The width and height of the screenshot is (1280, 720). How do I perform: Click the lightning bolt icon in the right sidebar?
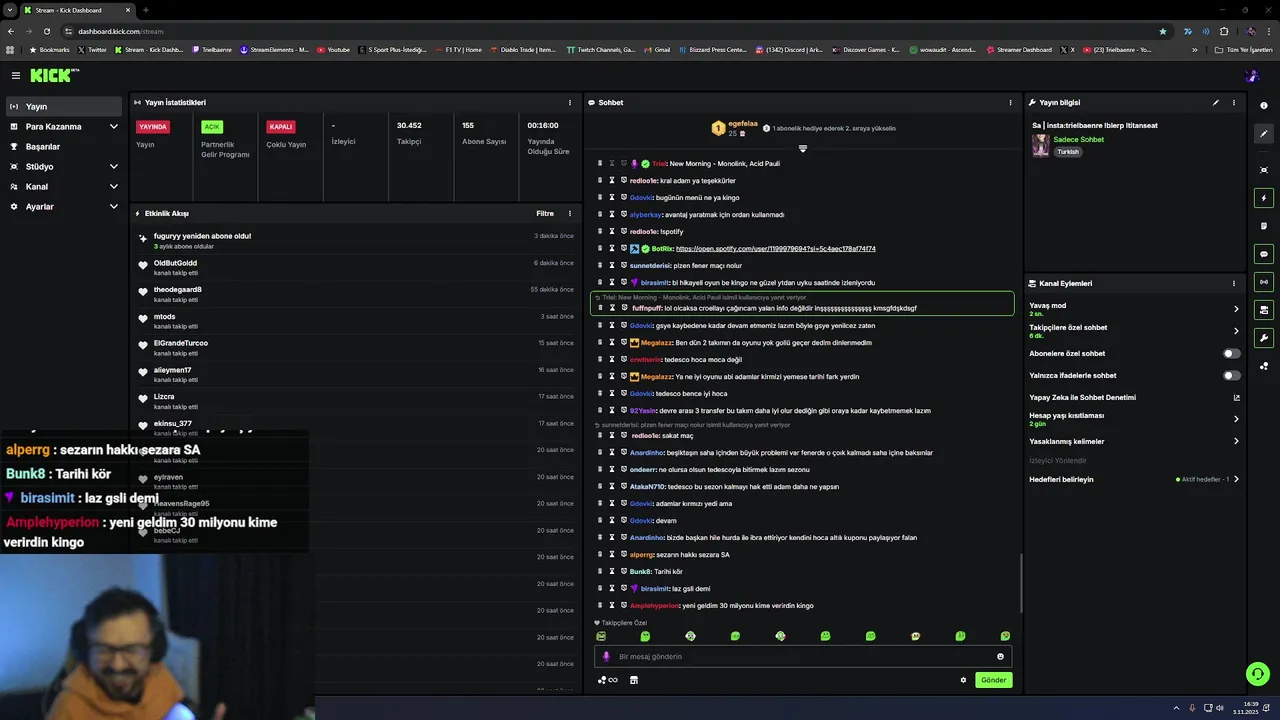[1264, 198]
